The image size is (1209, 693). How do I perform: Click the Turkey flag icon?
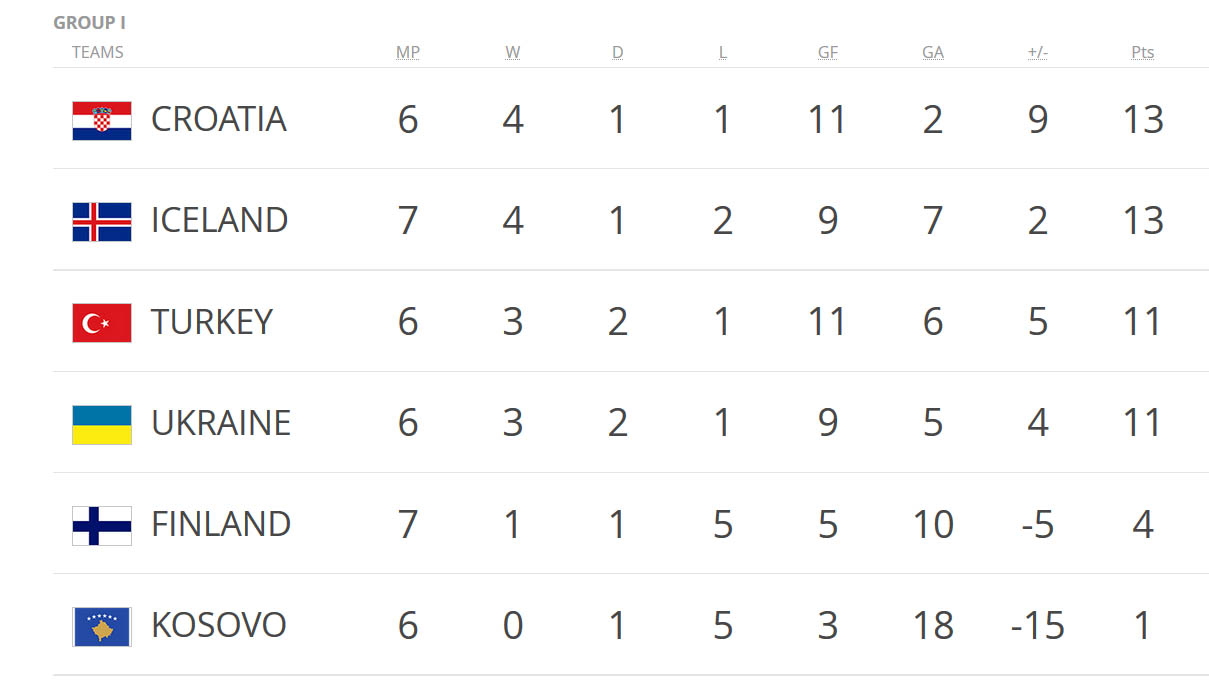(102, 323)
